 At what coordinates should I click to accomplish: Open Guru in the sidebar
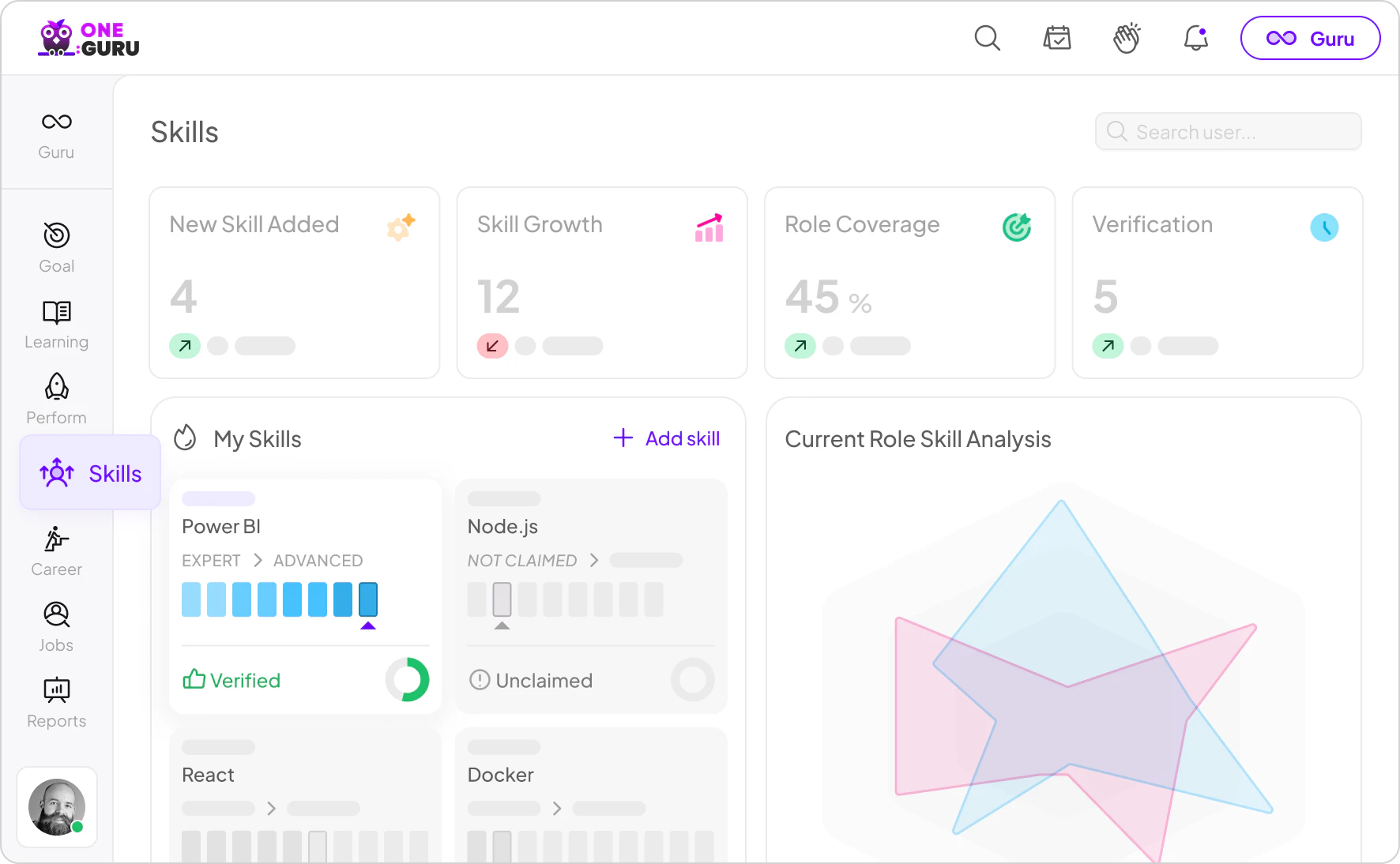point(56,135)
